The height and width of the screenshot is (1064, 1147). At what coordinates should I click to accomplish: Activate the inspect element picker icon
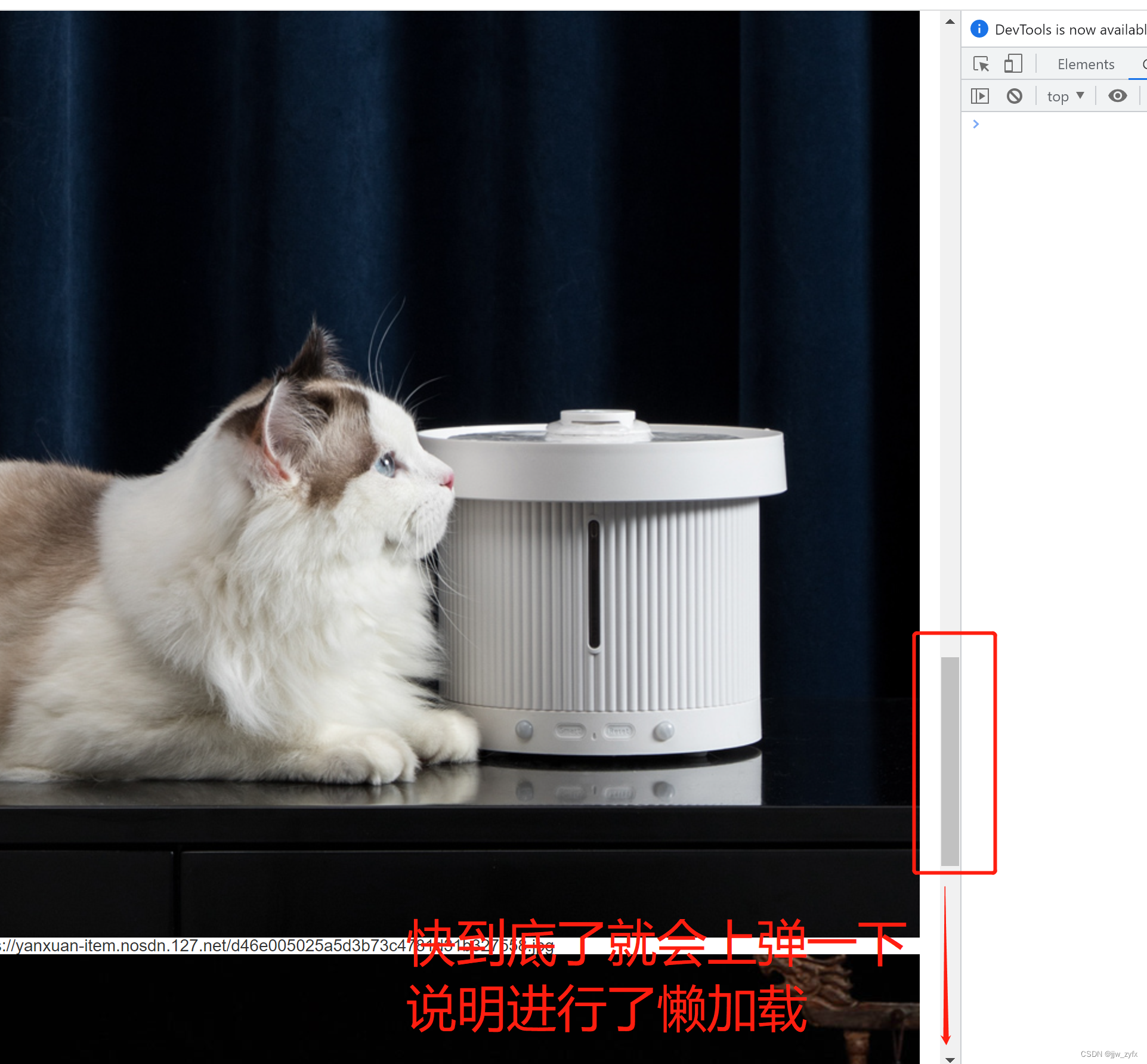click(x=981, y=64)
